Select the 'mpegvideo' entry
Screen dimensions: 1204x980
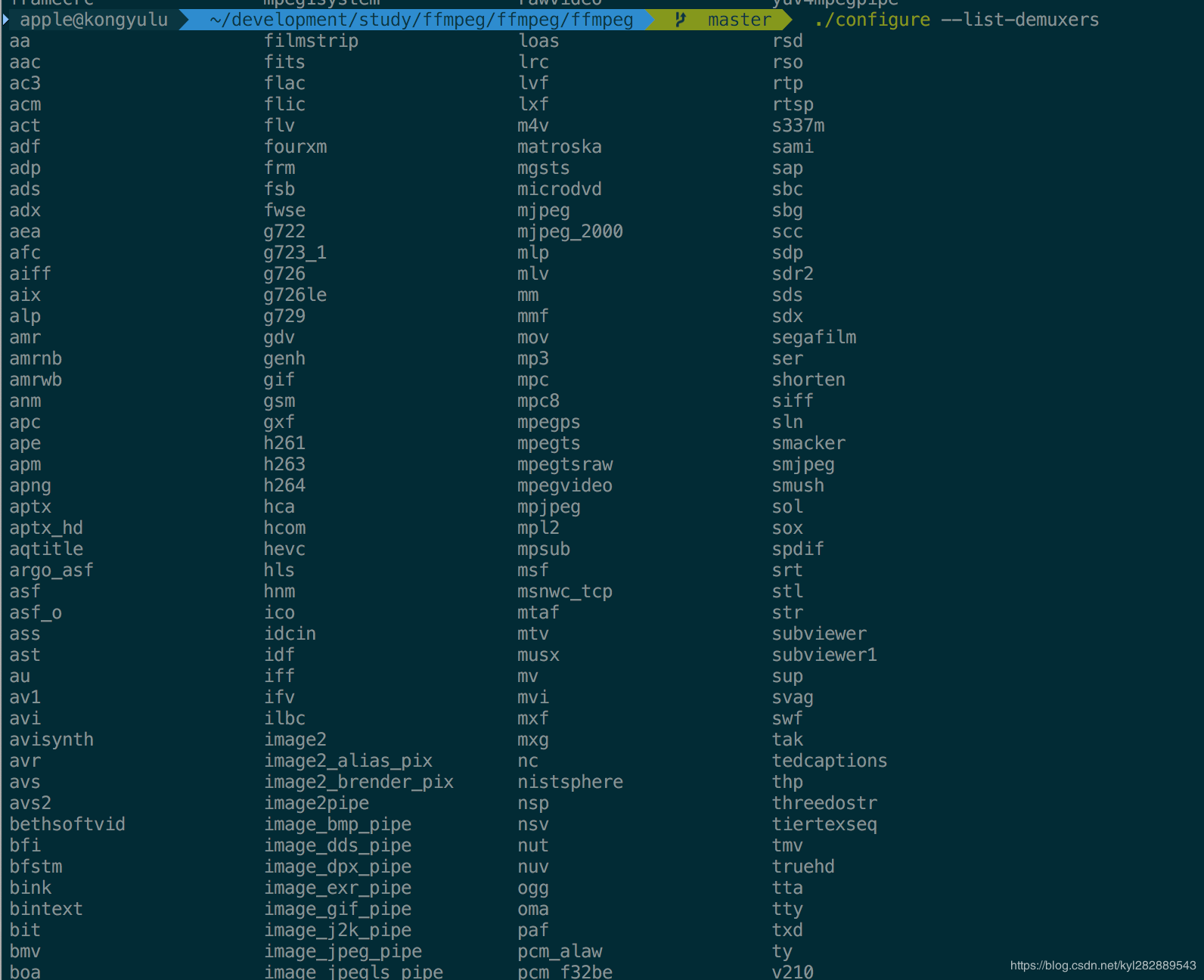(x=566, y=485)
